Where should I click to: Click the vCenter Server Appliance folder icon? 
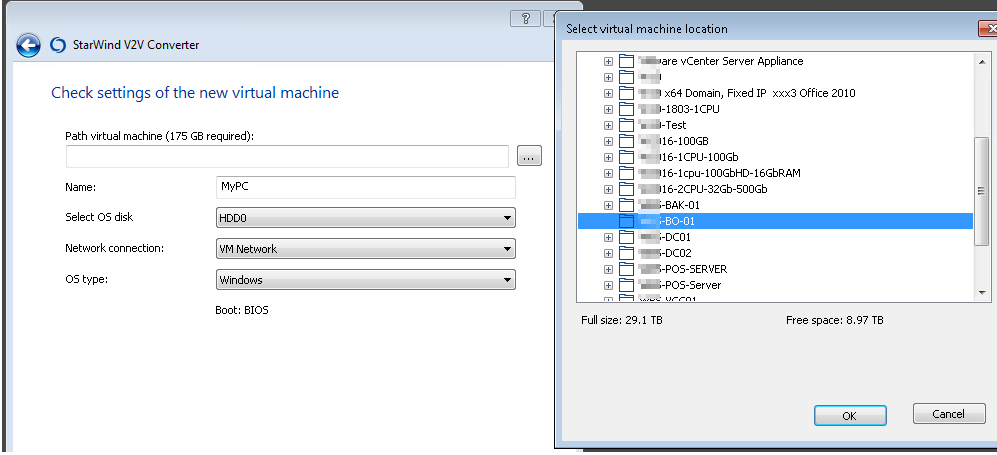tap(627, 61)
